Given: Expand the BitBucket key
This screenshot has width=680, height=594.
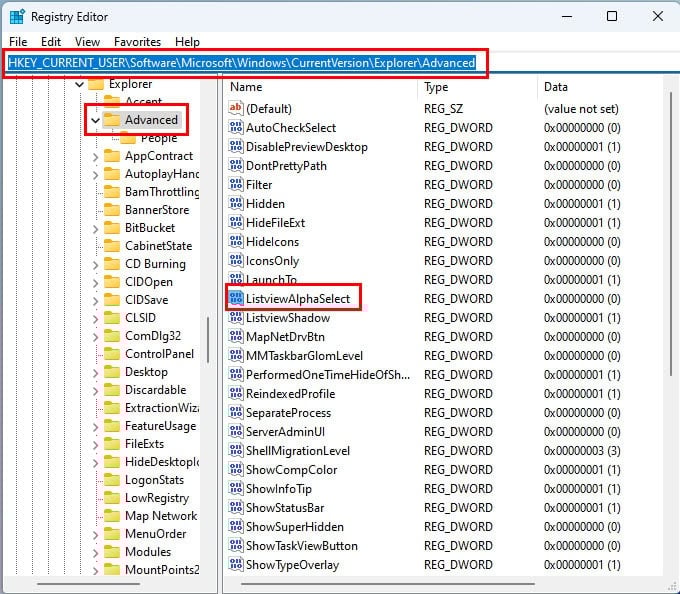Looking at the screenshot, I should 95,228.
